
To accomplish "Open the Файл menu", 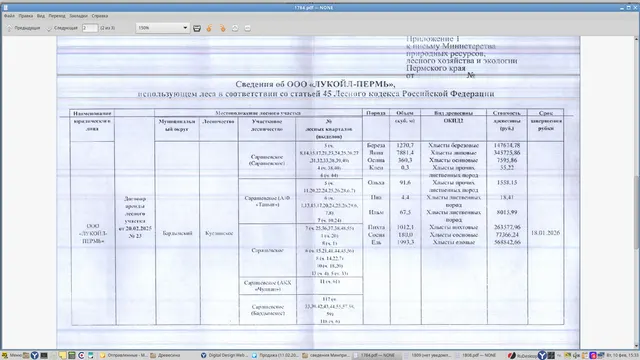I will [9, 16].
